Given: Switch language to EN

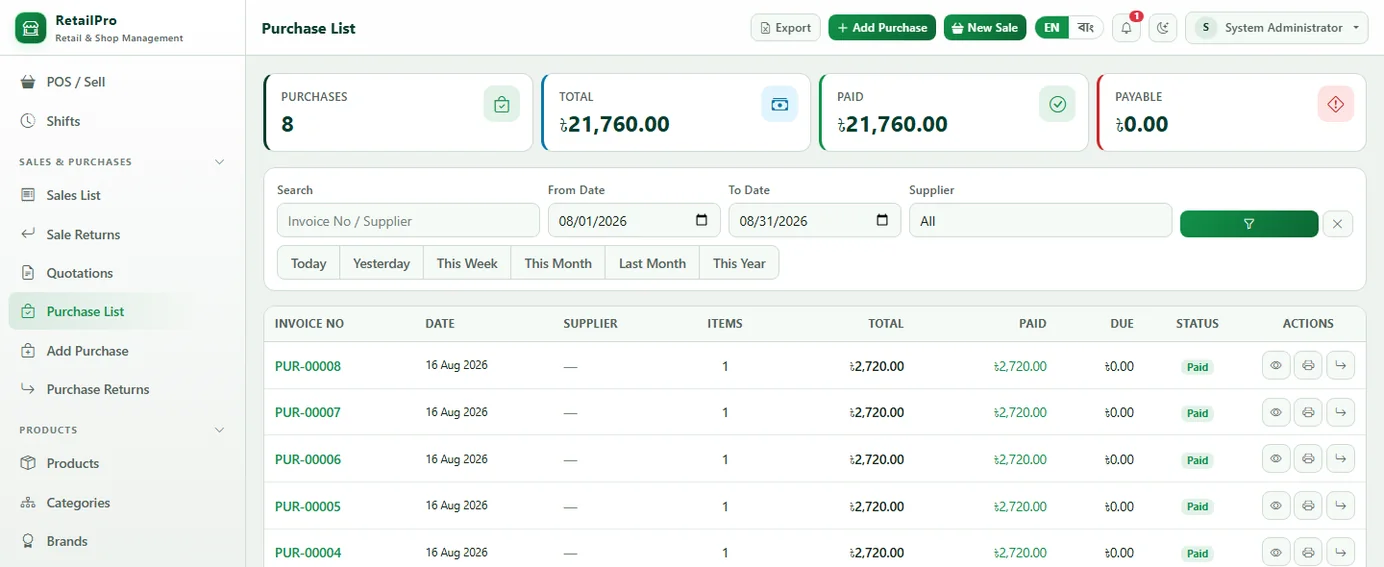Looking at the screenshot, I should [1052, 28].
